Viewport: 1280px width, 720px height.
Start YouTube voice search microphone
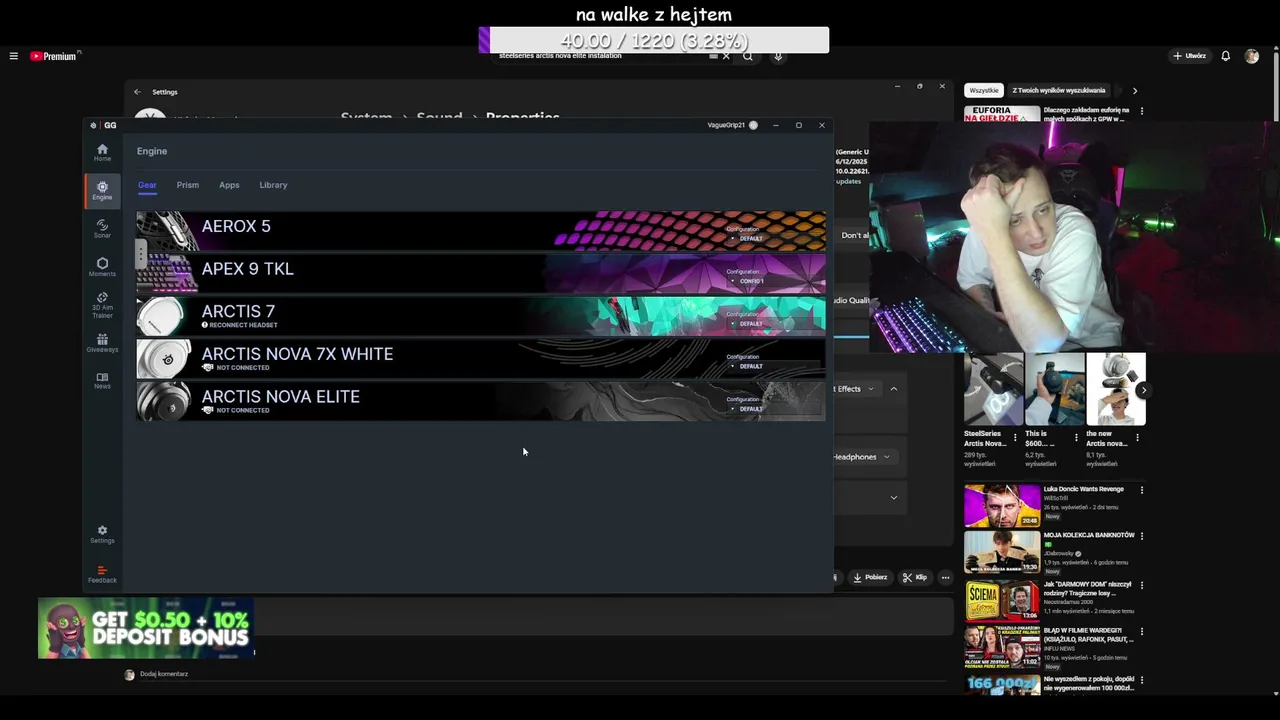coord(778,56)
